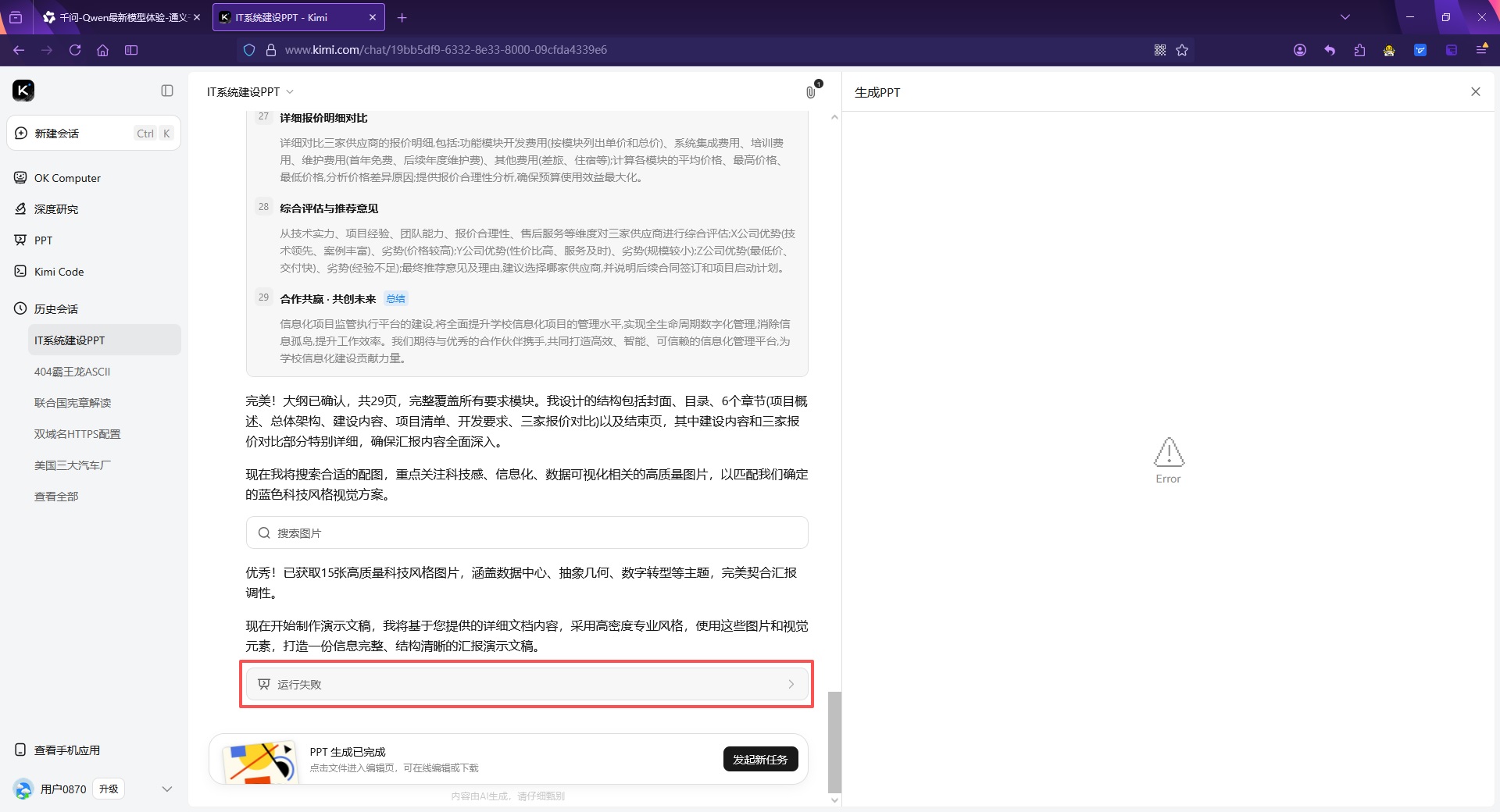Select the PPT feature in the sidebar
Image resolution: width=1500 pixels, height=812 pixels.
(45, 240)
